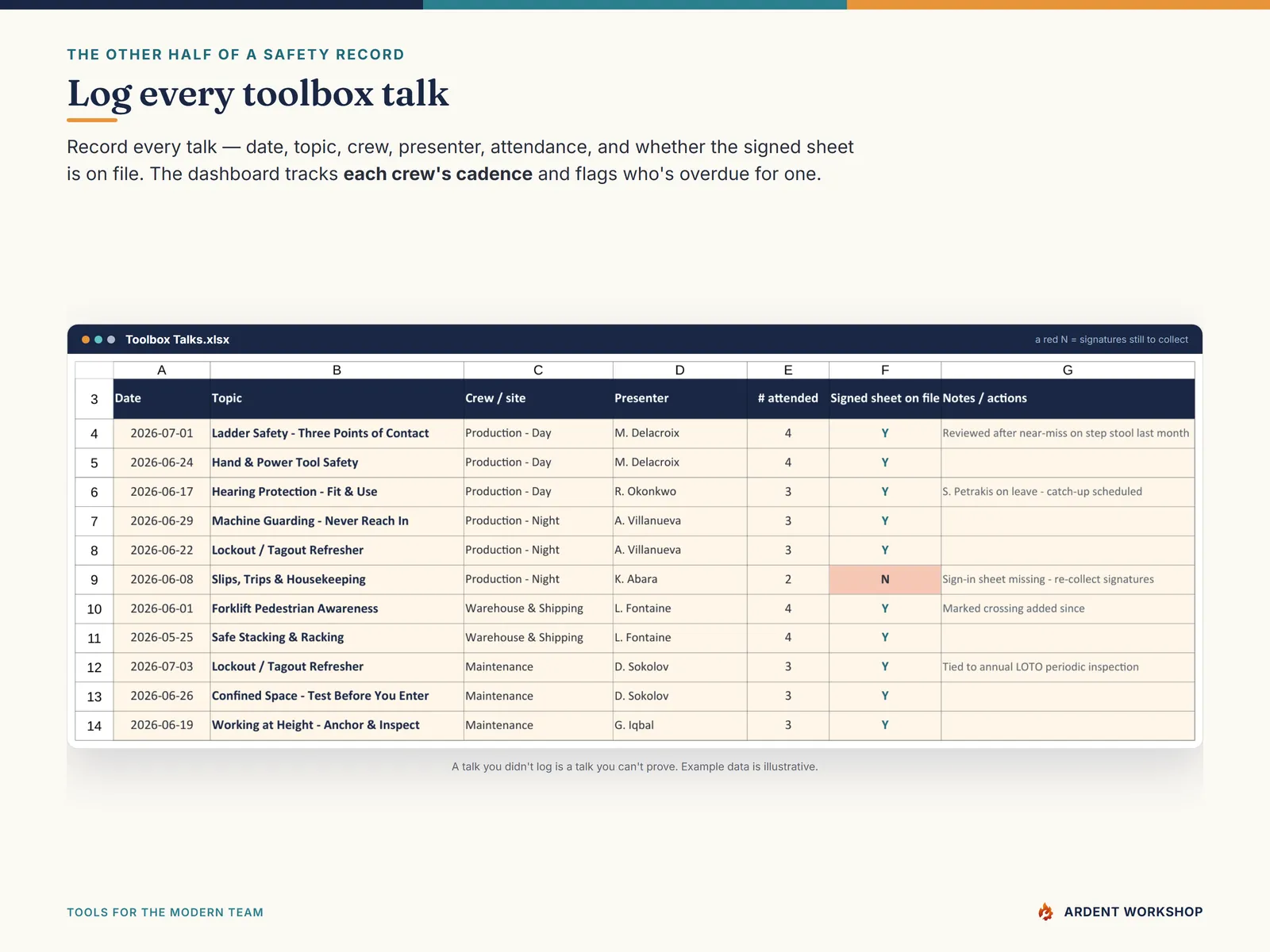This screenshot has width=1270, height=952.
Task: Select the date cell 2026-05-25
Action: [x=162, y=638]
